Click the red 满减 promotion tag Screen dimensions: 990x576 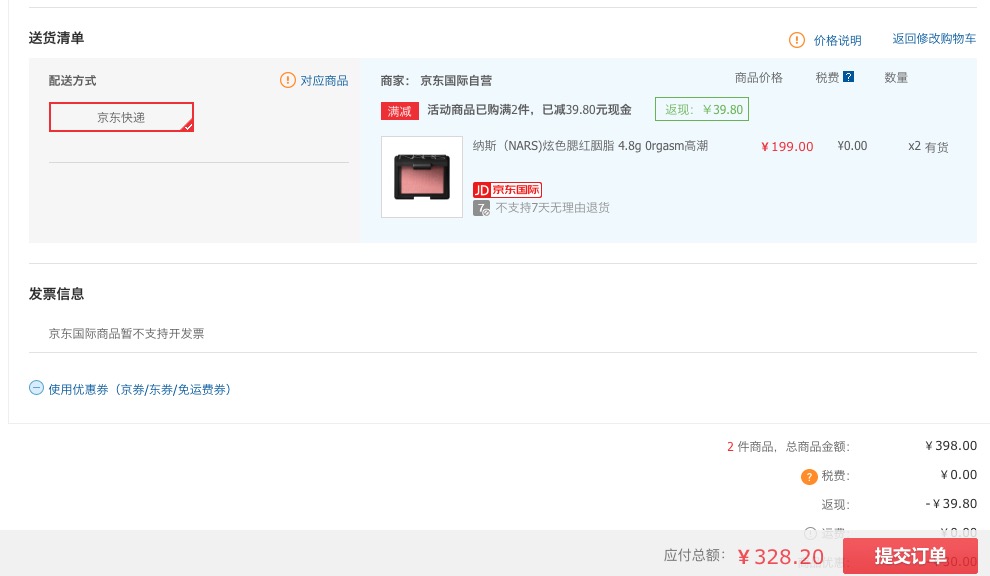point(400,111)
